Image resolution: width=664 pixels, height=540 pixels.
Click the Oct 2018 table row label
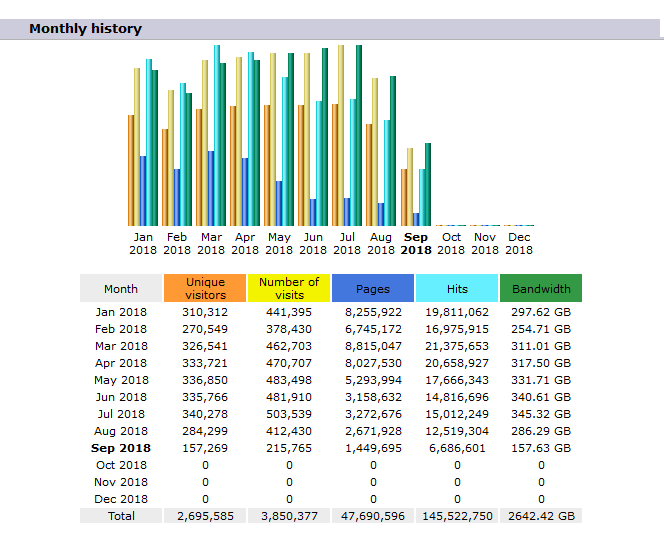[x=121, y=465]
